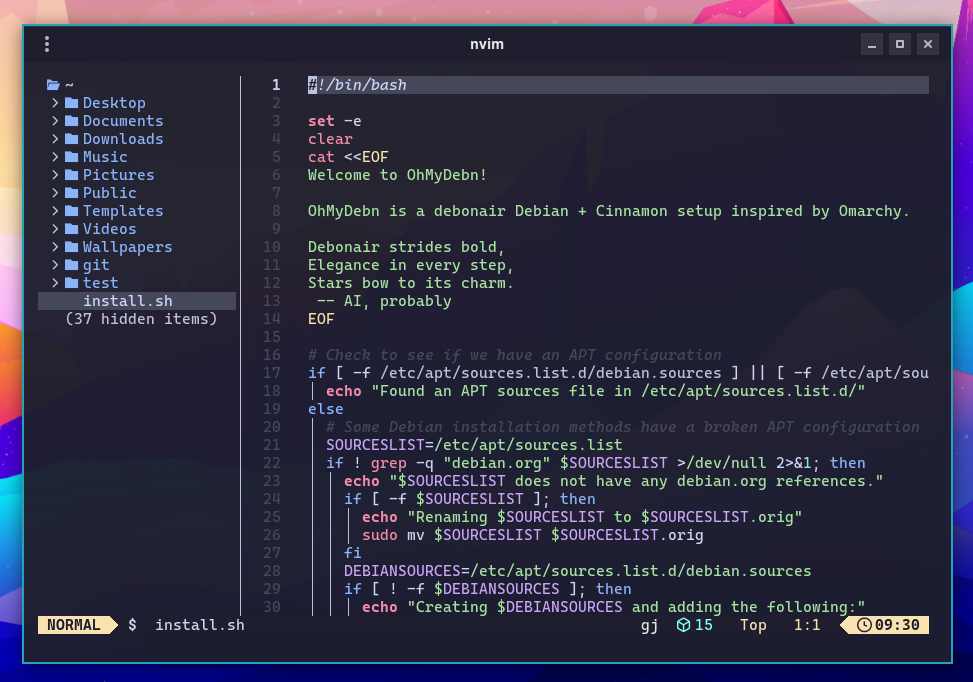Close the nvim window
This screenshot has height=682, width=973.
pos(928,44)
